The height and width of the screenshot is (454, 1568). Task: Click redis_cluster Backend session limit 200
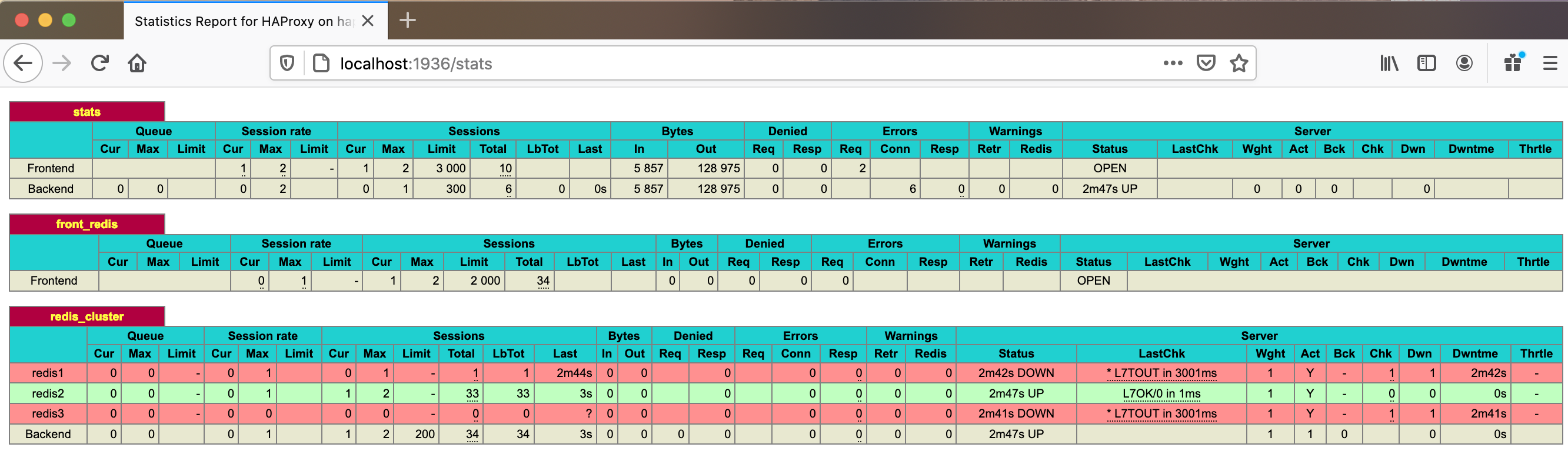[425, 435]
